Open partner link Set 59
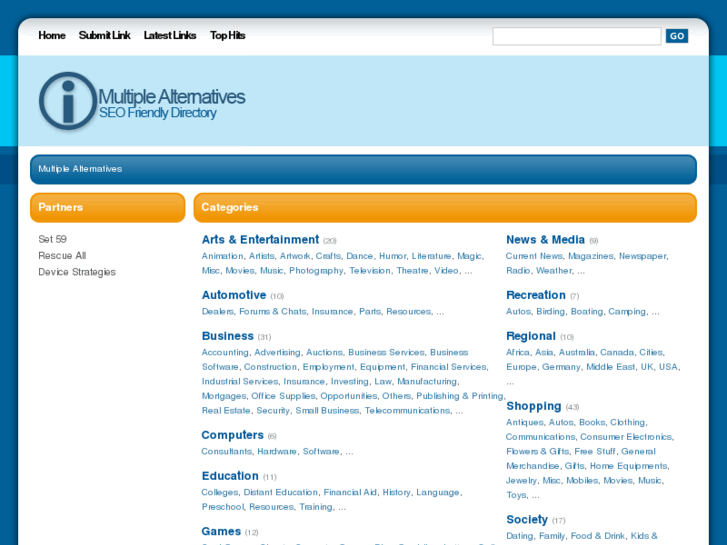Screen dimensions: 727x545 52,239
